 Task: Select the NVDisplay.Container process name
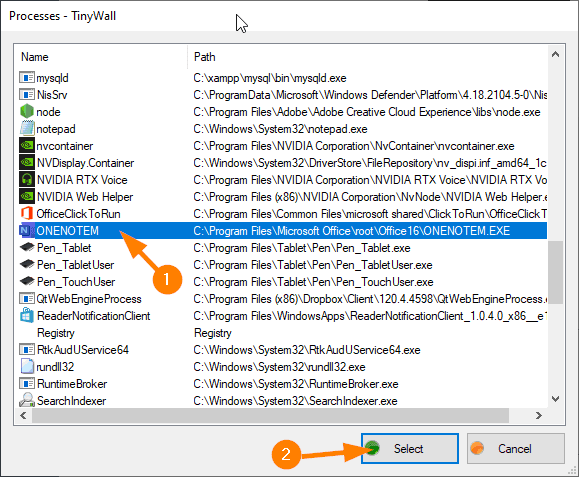[85, 163]
